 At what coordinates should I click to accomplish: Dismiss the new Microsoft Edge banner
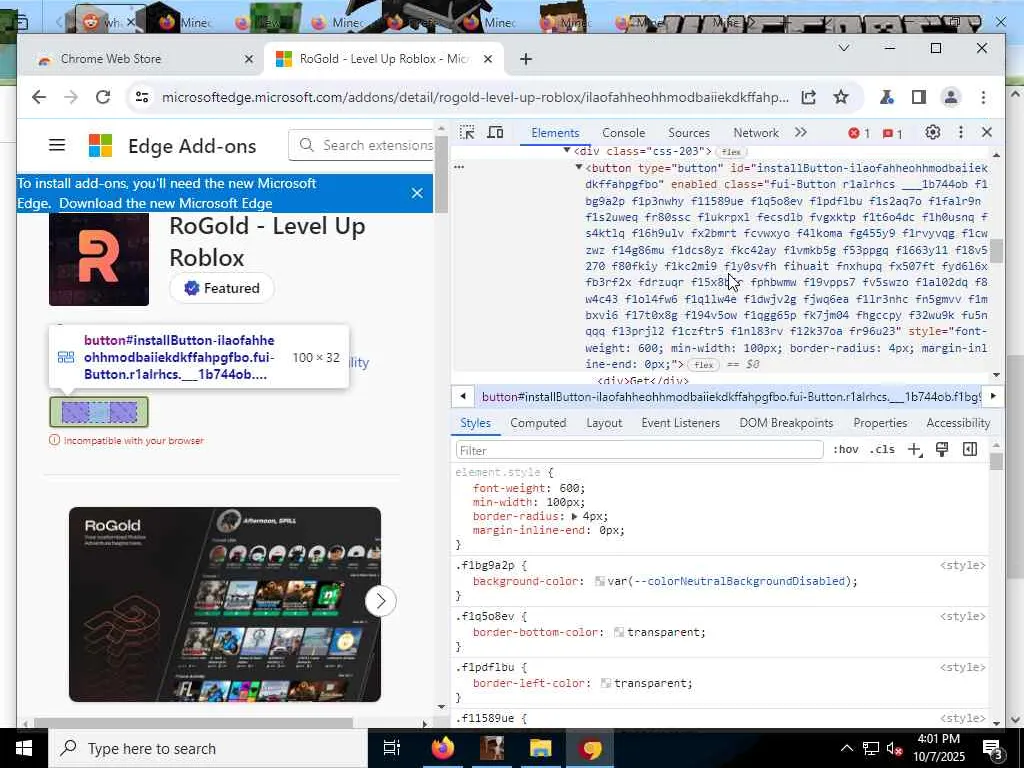pos(417,193)
